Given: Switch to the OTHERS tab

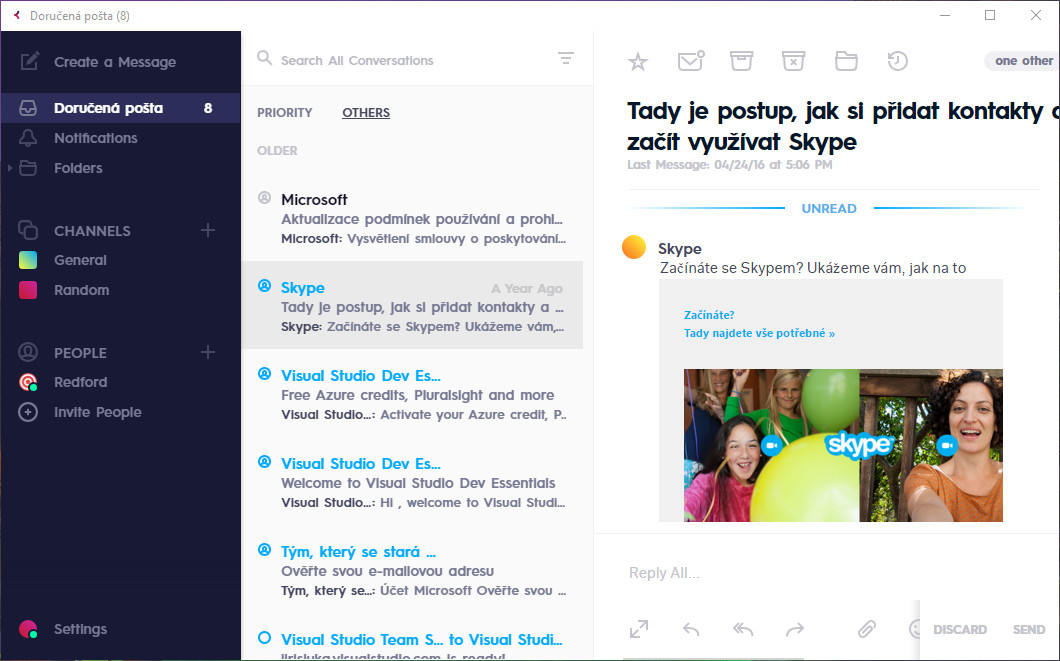Looking at the screenshot, I should pyautogui.click(x=366, y=113).
